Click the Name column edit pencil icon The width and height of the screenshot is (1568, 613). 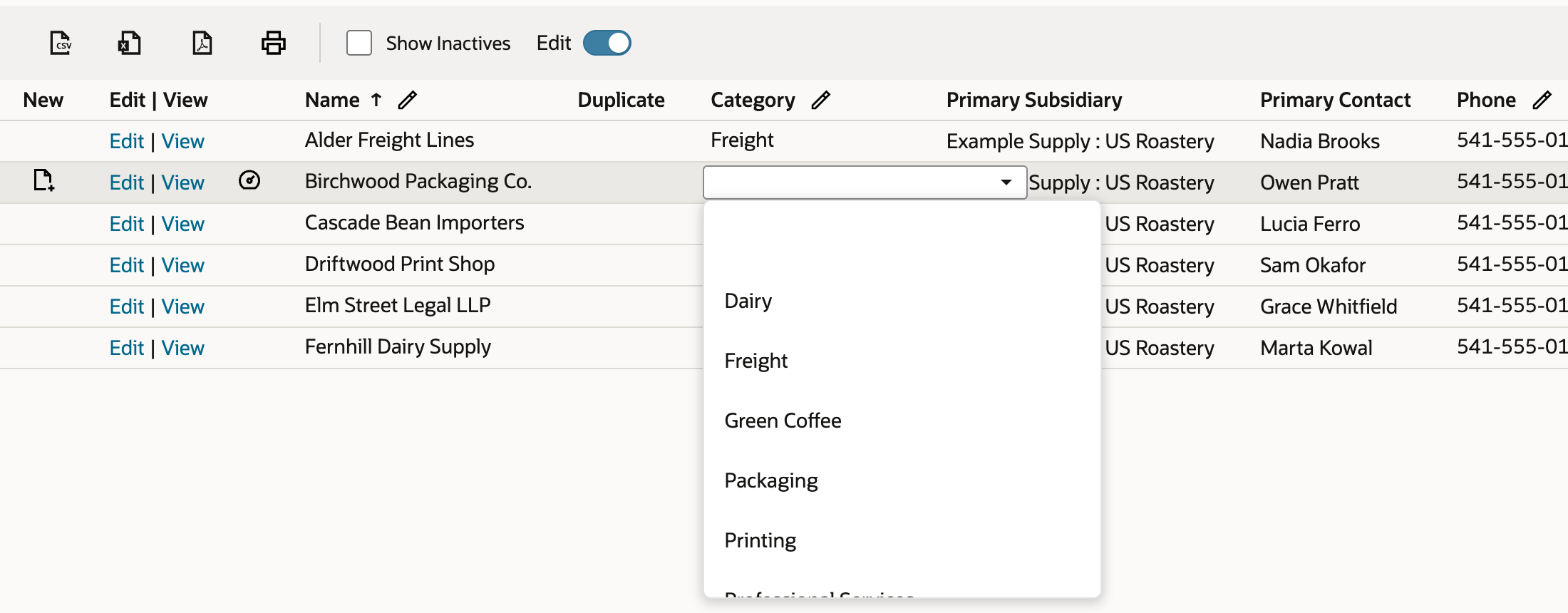coord(408,101)
